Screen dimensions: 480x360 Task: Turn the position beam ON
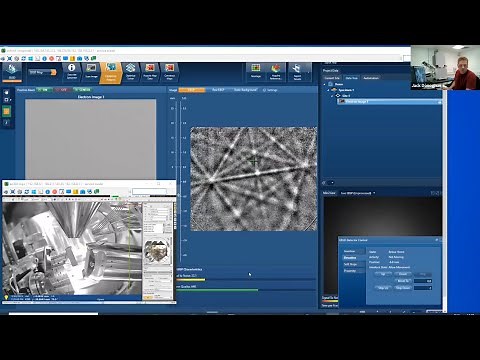click(44, 90)
